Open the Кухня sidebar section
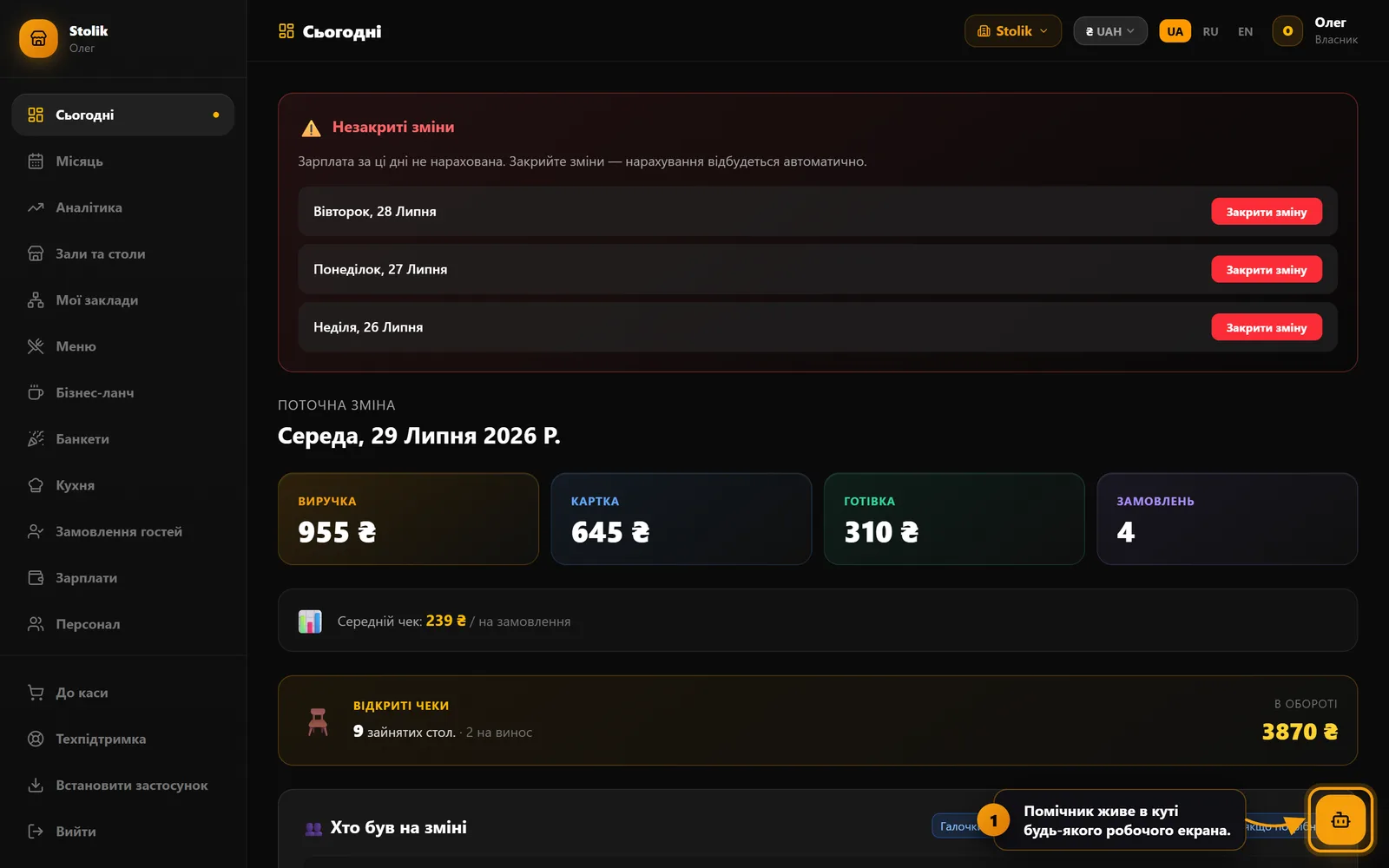 tap(123, 485)
